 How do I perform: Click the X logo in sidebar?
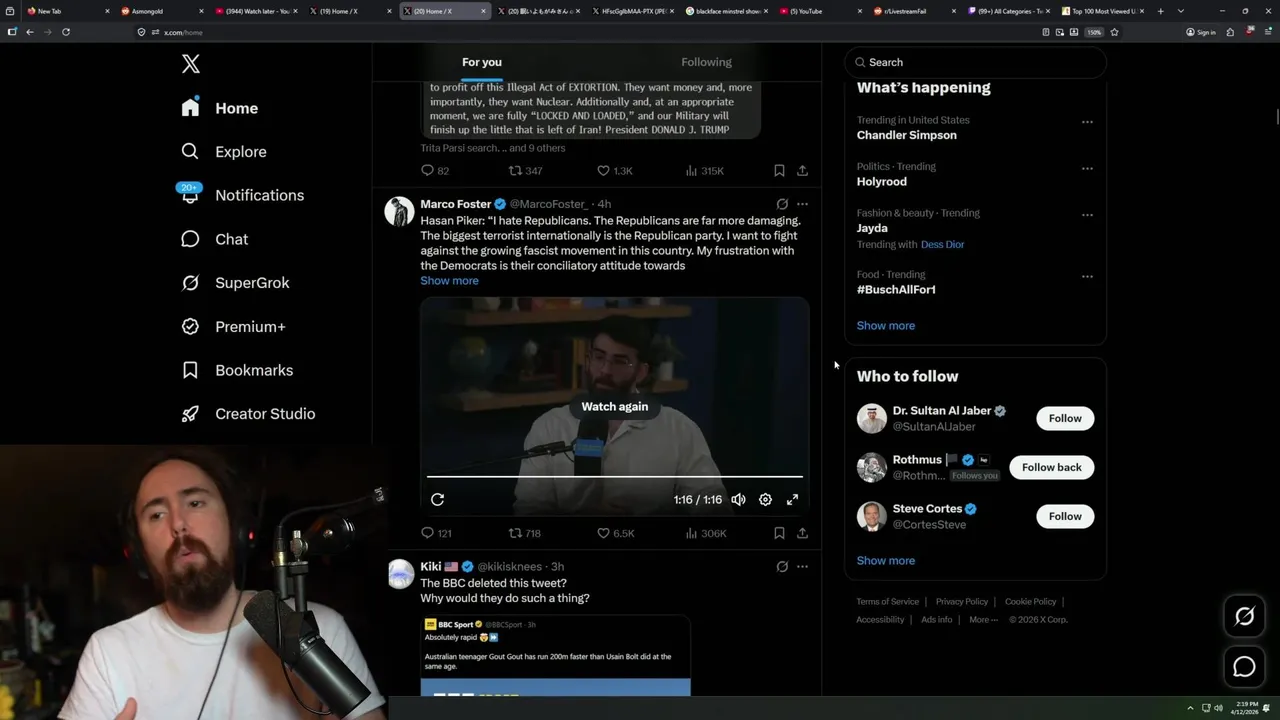click(191, 64)
